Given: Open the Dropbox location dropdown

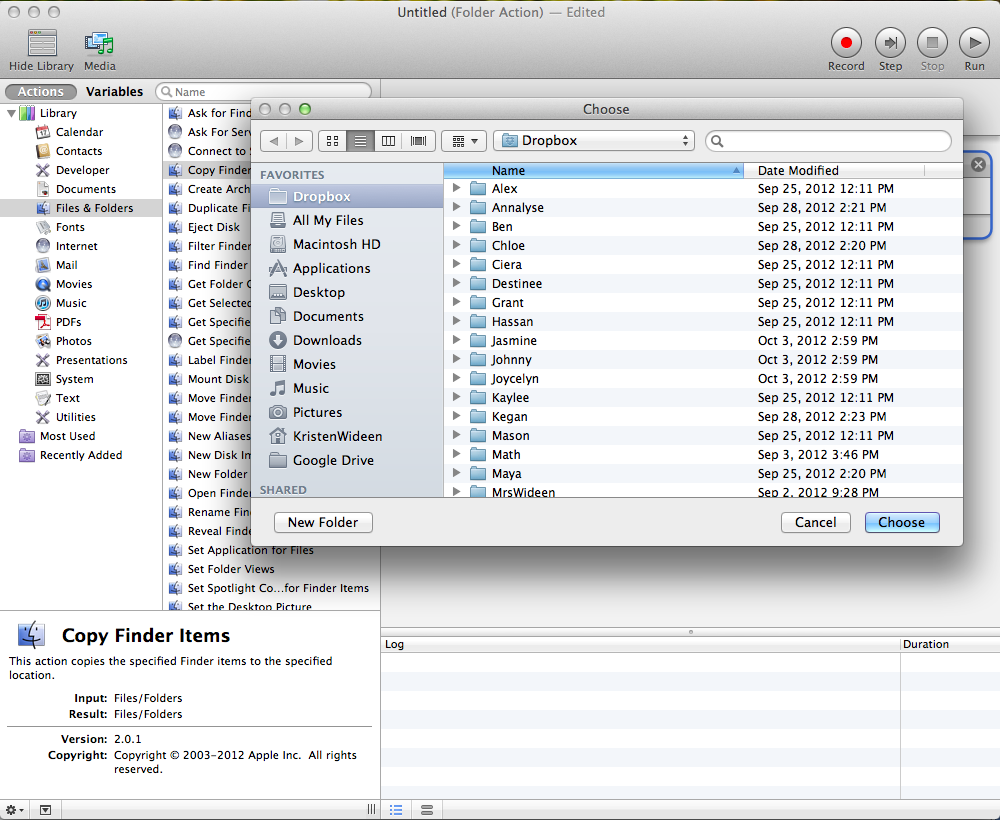Looking at the screenshot, I should pos(593,140).
